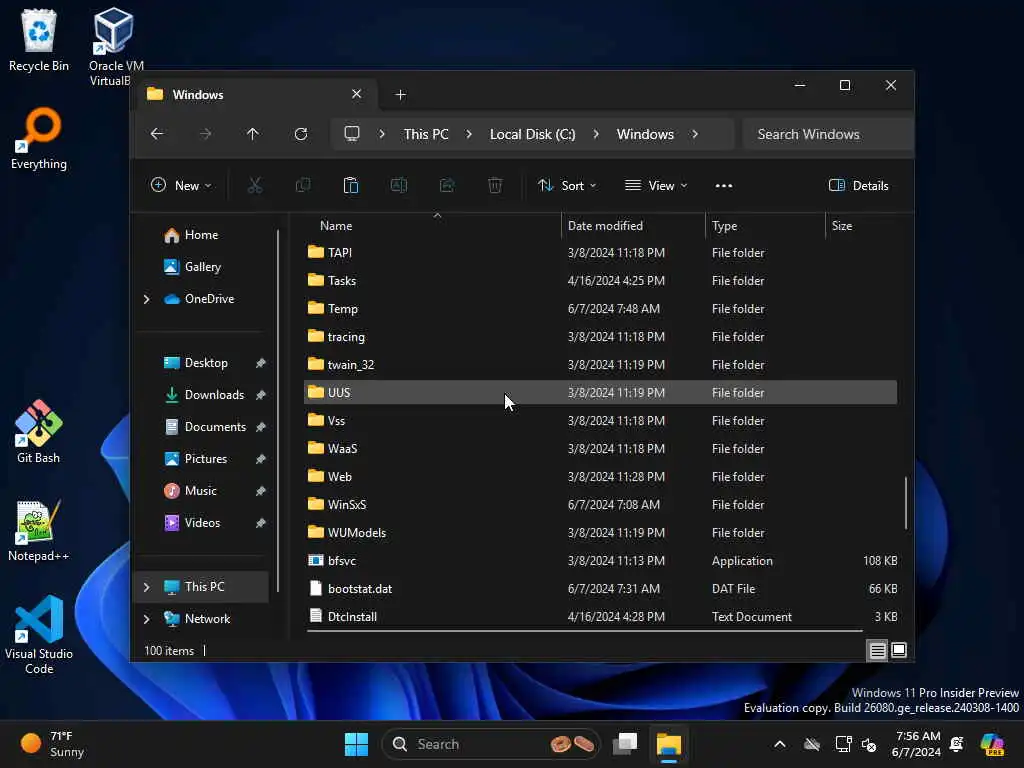Click the PC monitor icon in address bar
1024x768 pixels.
[352, 134]
